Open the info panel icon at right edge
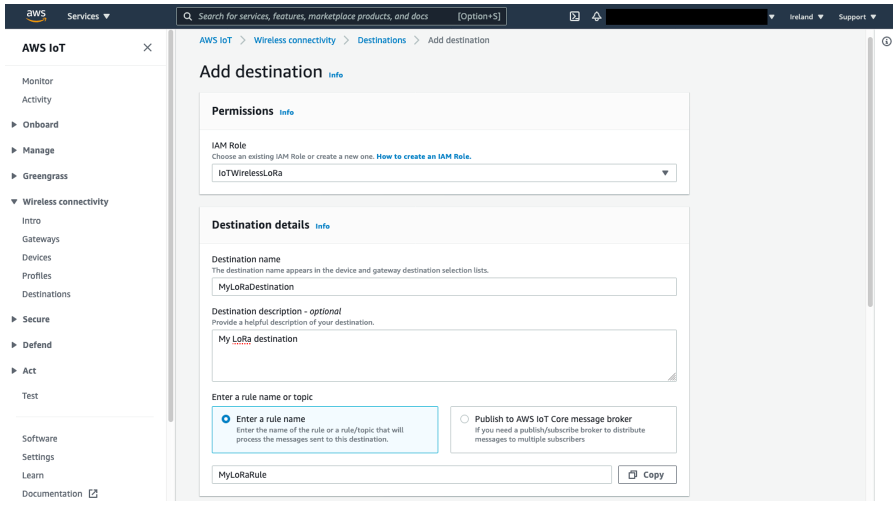 pyautogui.click(x=887, y=41)
